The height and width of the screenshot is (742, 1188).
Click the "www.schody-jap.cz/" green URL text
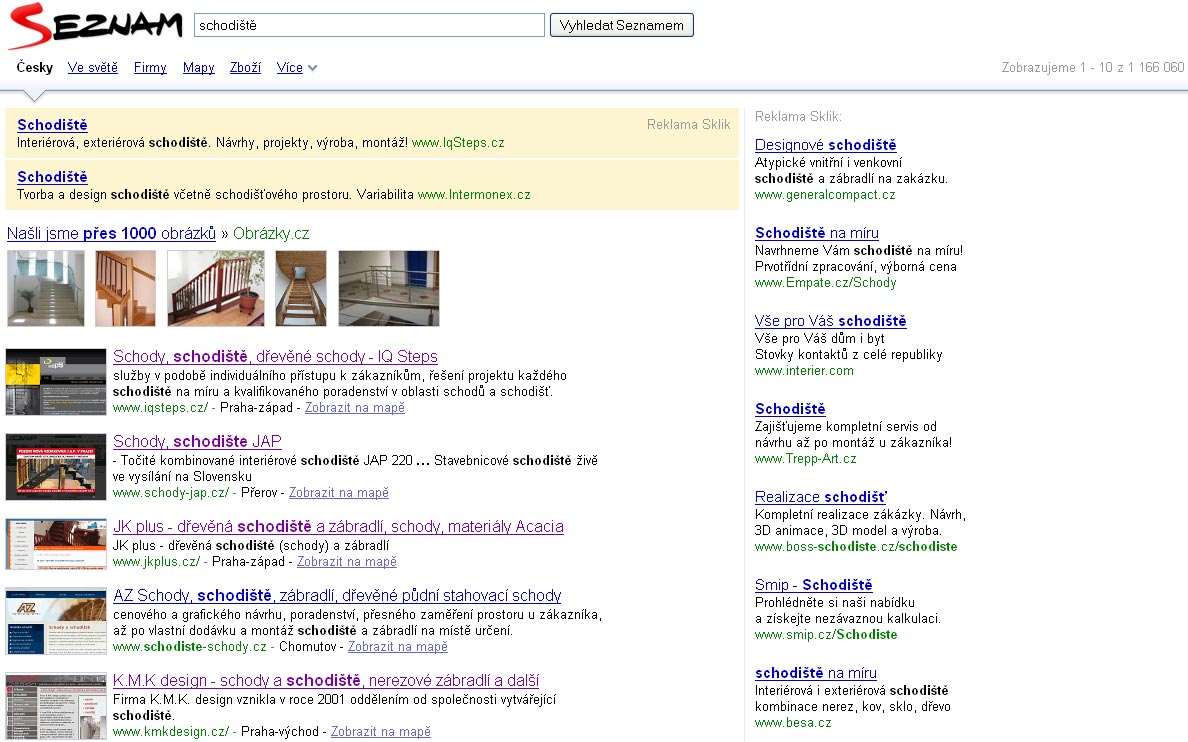coord(170,493)
